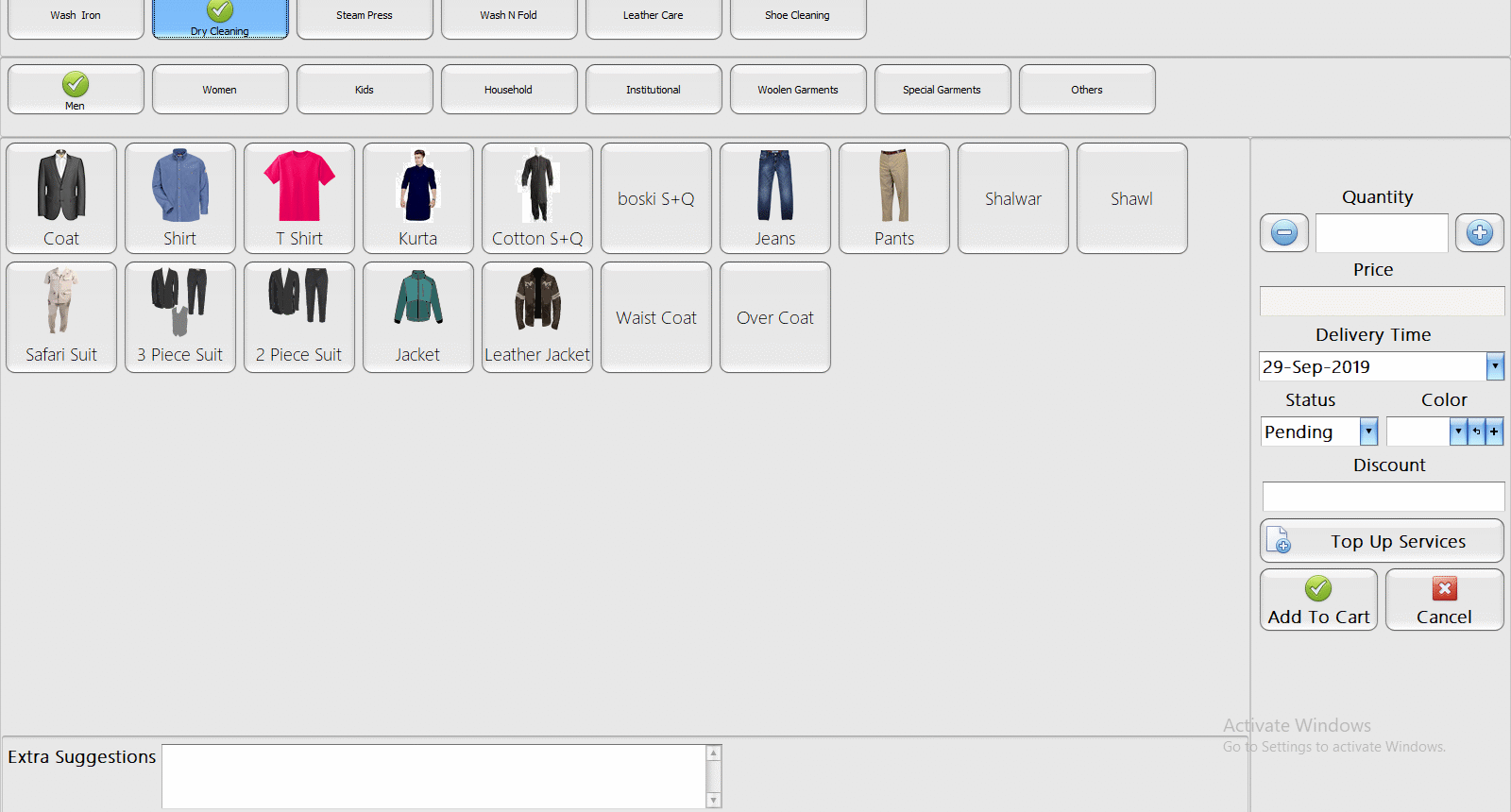Open the Delivery Time date dropdown
The height and width of the screenshot is (812, 1511).
pyautogui.click(x=1495, y=366)
